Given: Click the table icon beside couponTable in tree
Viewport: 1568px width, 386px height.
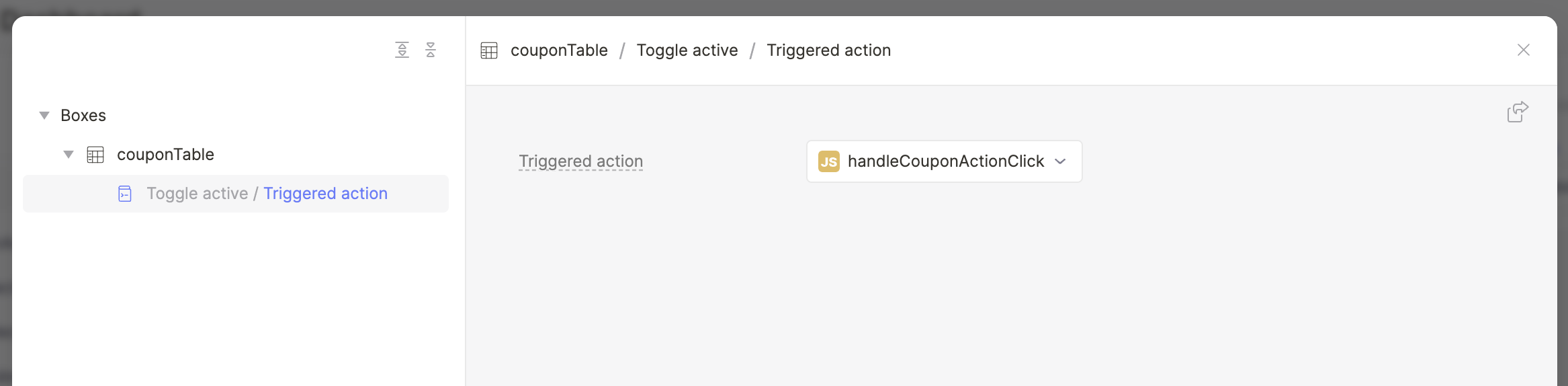Looking at the screenshot, I should click(x=95, y=155).
